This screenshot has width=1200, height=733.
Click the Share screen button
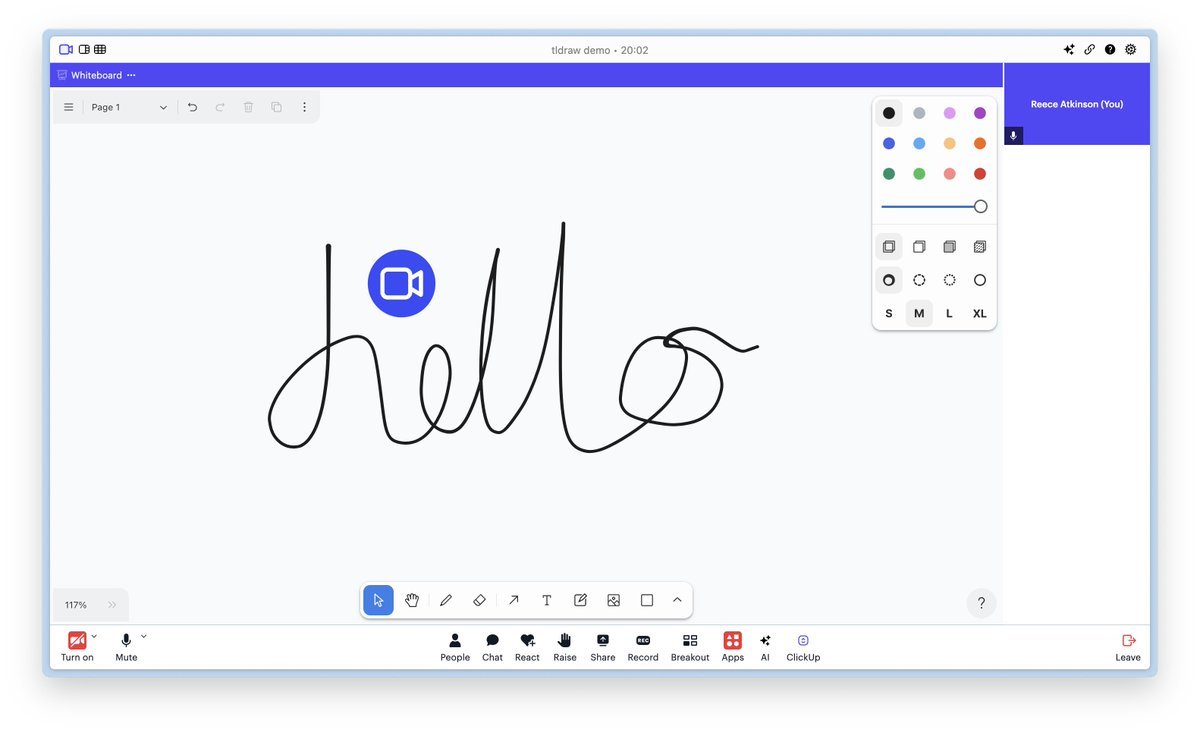pyautogui.click(x=603, y=646)
